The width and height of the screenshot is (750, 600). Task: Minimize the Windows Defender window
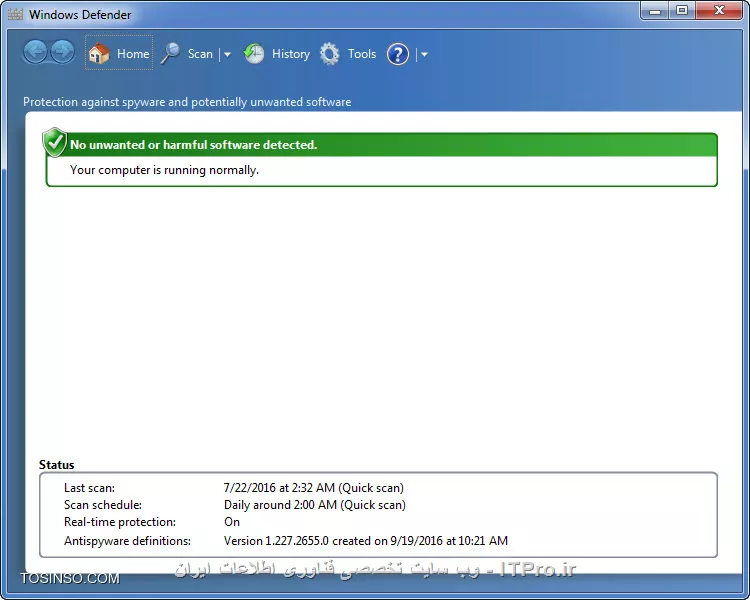point(655,11)
